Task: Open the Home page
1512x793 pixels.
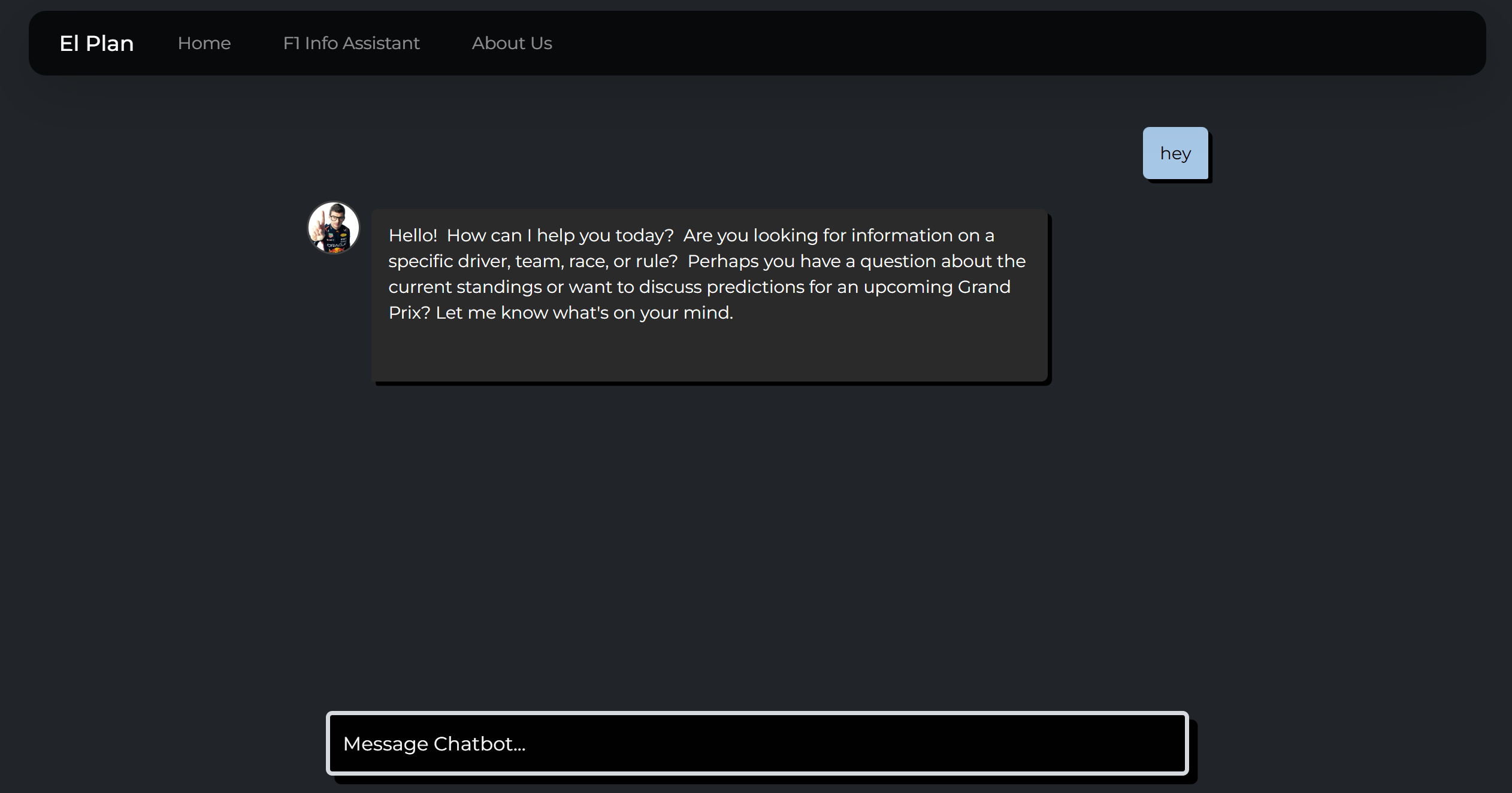Action: point(204,43)
